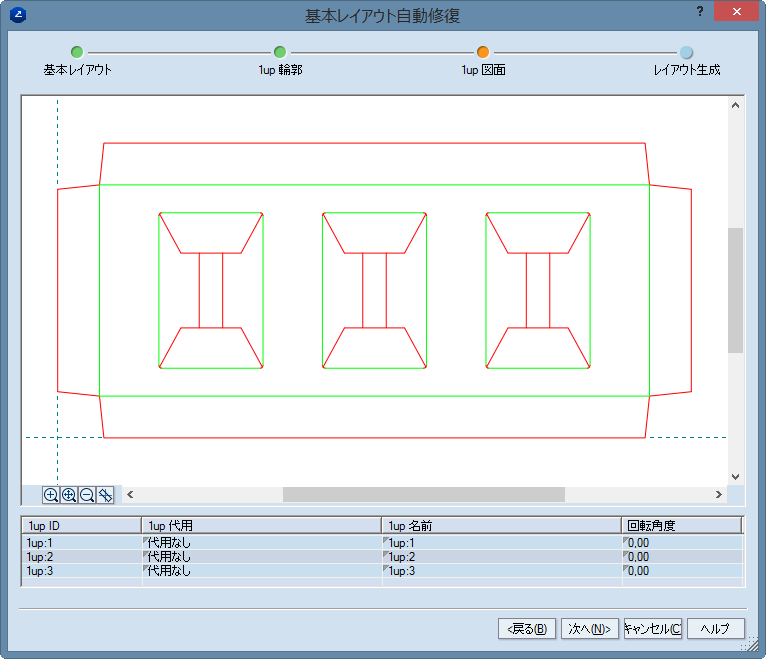Click the right 1up drawing in preview
Screen dimensions: 766x659
538,290
